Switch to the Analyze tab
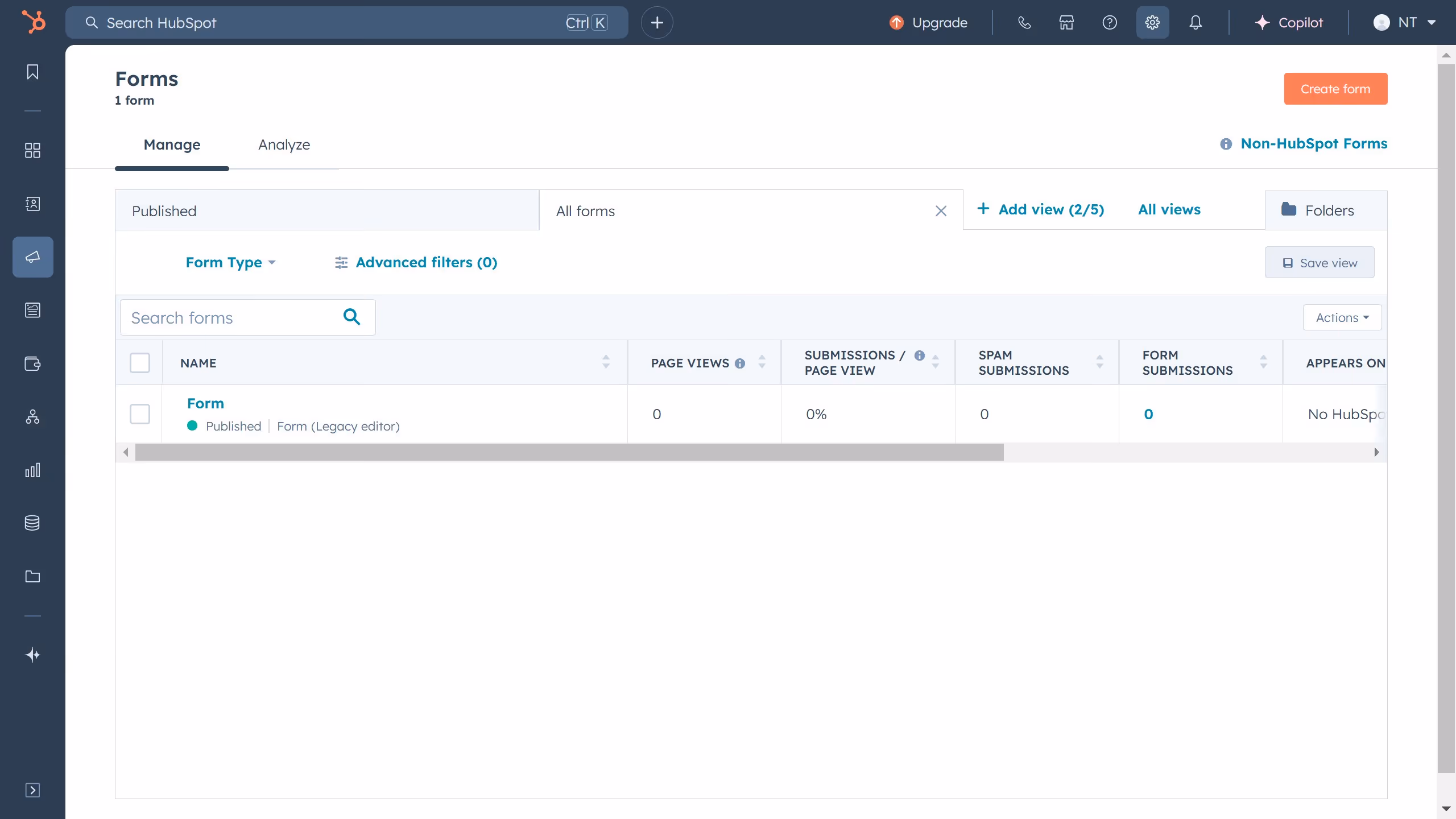Image resolution: width=1456 pixels, height=819 pixels. coord(284,145)
